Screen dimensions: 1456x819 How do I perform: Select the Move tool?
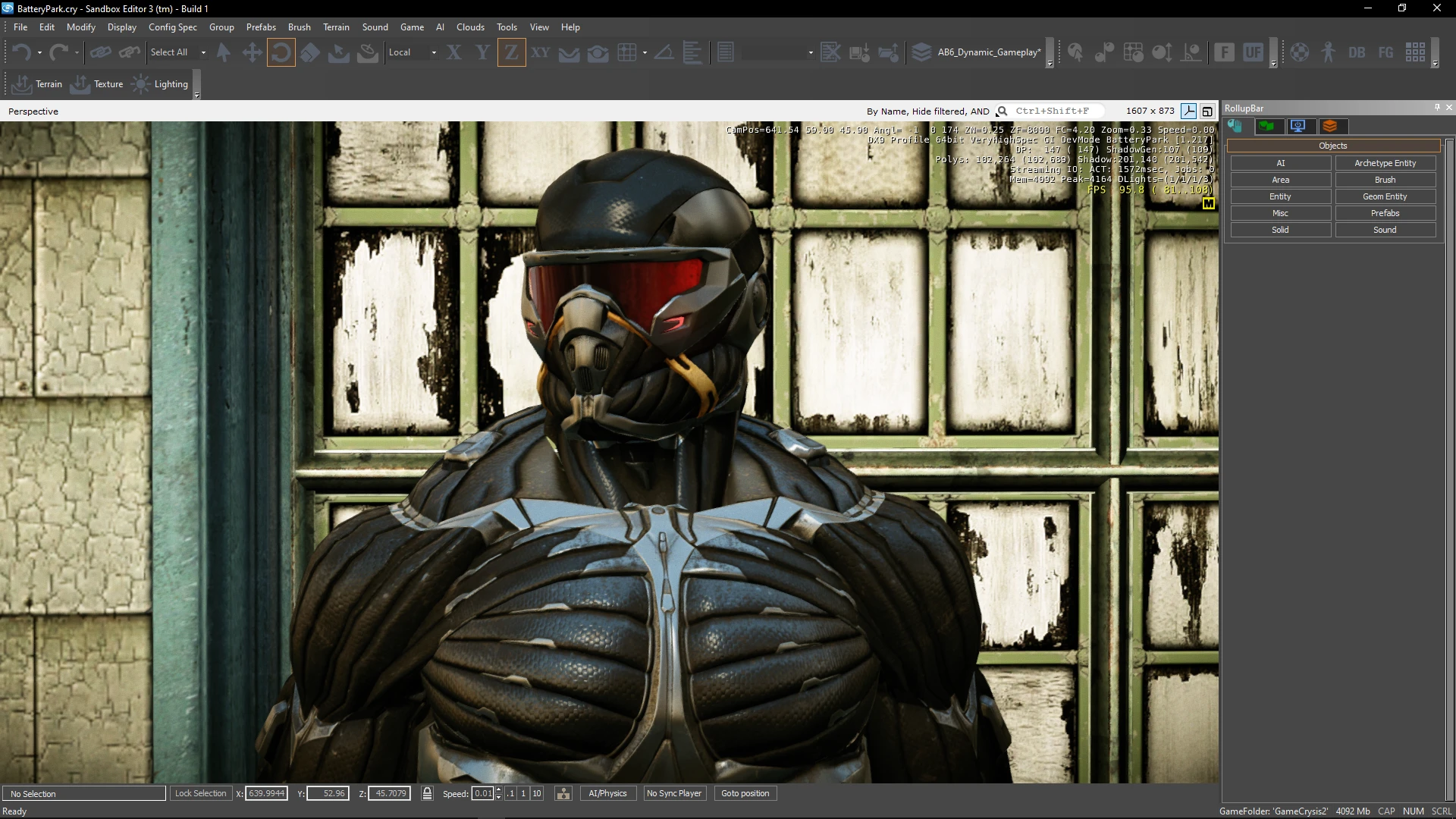[x=252, y=52]
